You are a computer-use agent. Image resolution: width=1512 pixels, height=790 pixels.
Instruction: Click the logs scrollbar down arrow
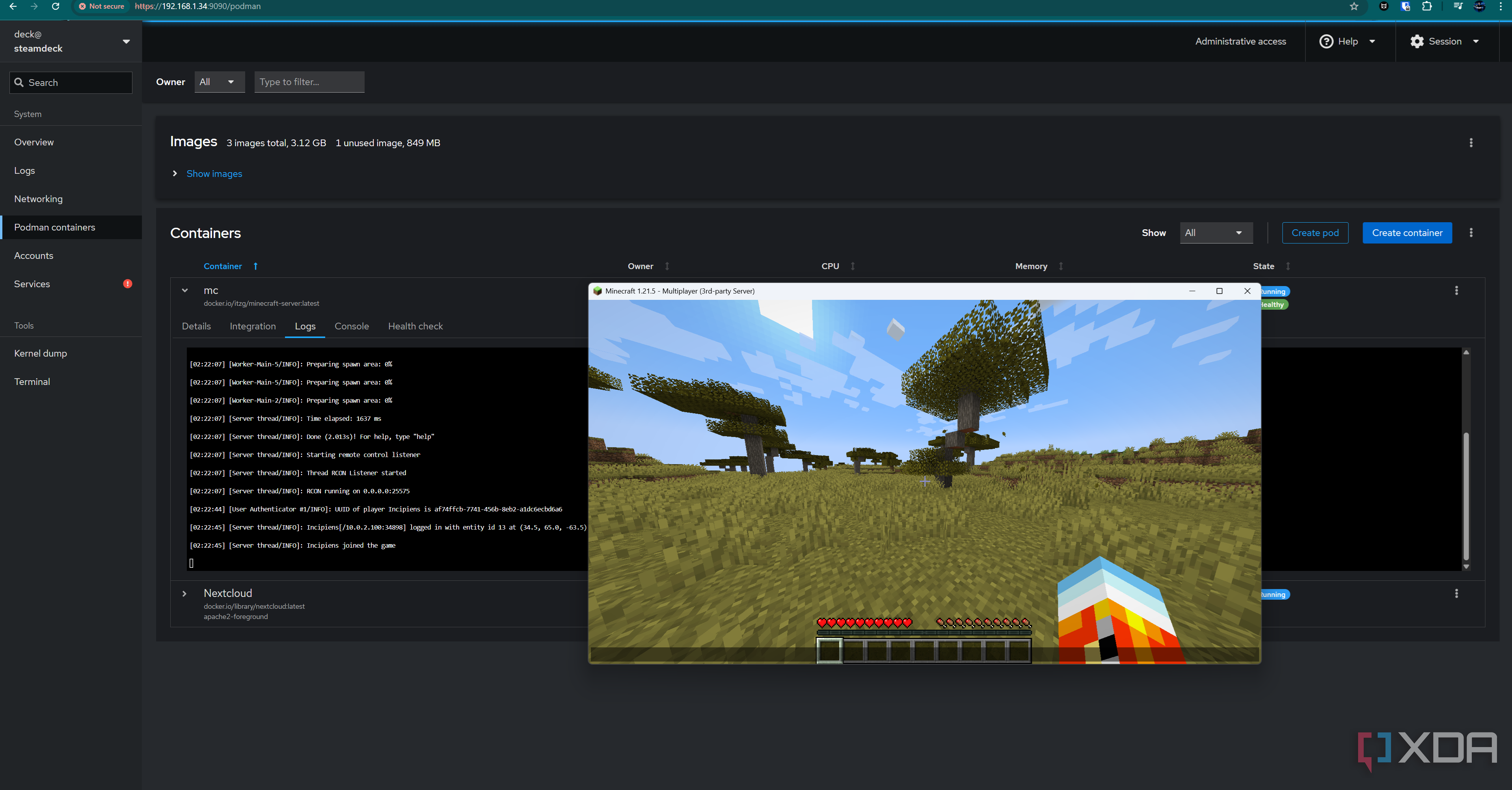click(1466, 566)
